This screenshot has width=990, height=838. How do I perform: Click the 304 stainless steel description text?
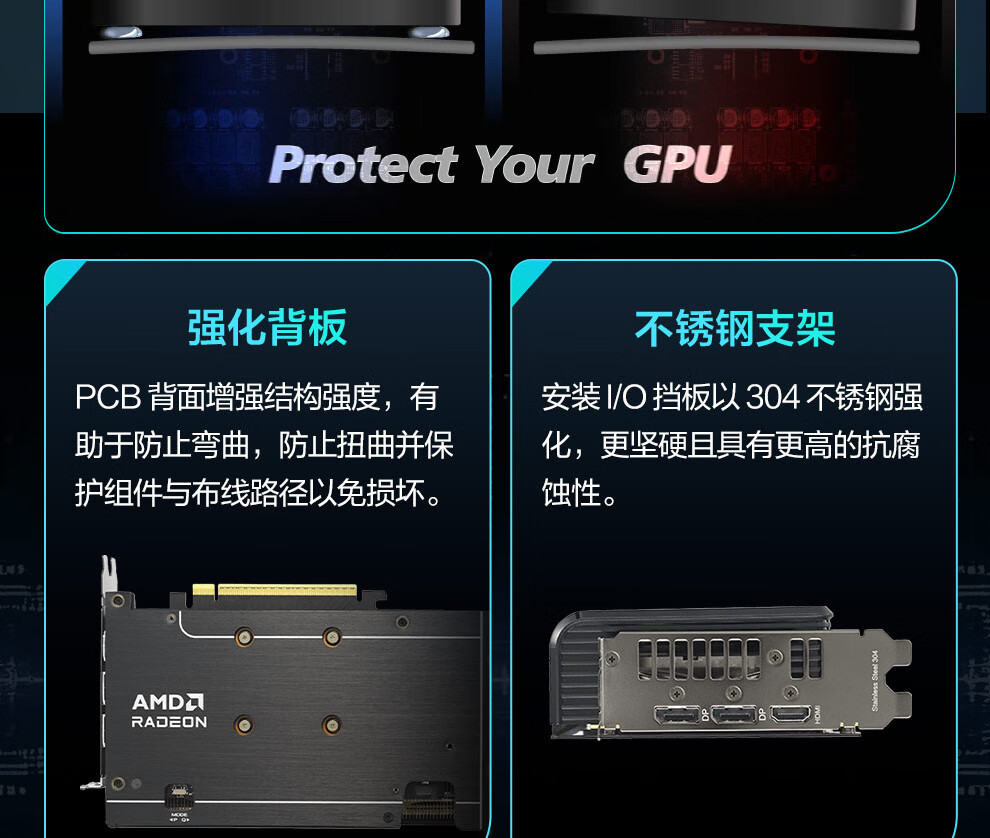coord(732,445)
